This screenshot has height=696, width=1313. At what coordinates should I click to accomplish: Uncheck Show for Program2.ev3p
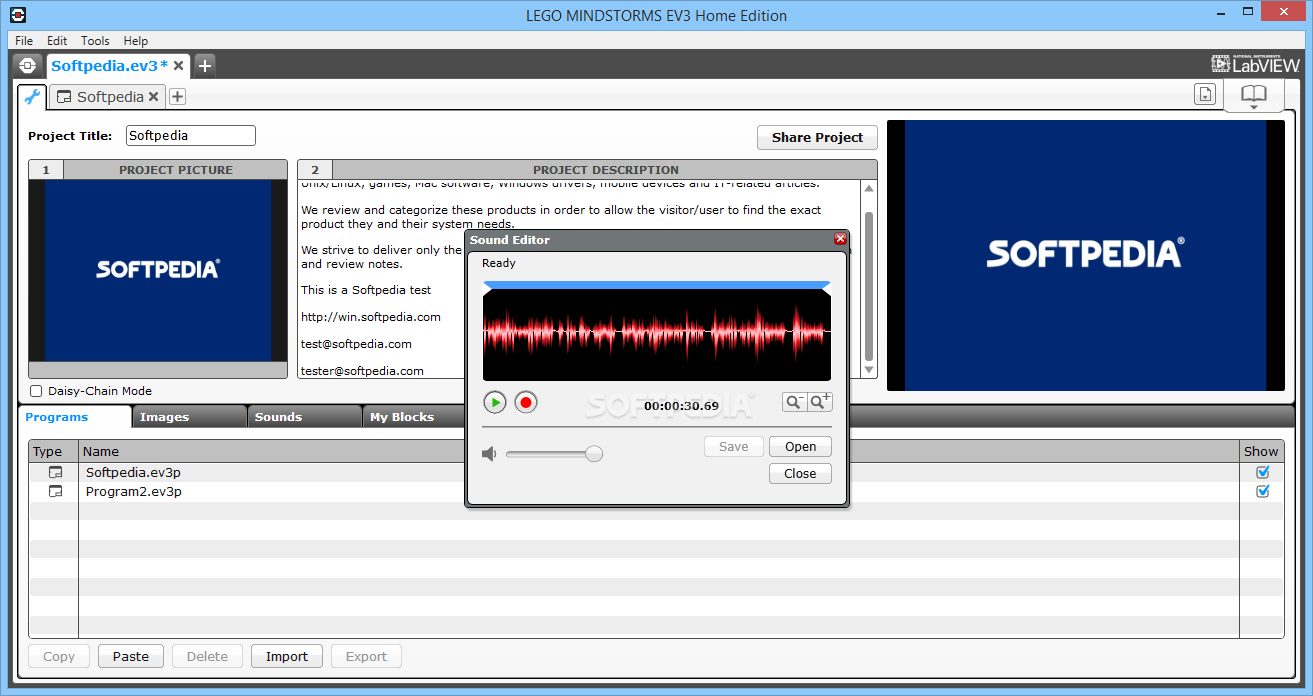[x=1262, y=491]
